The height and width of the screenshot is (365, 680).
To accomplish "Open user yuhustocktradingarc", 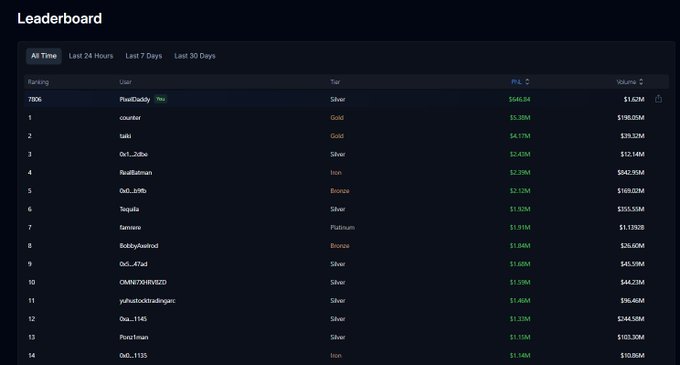I will [147, 300].
